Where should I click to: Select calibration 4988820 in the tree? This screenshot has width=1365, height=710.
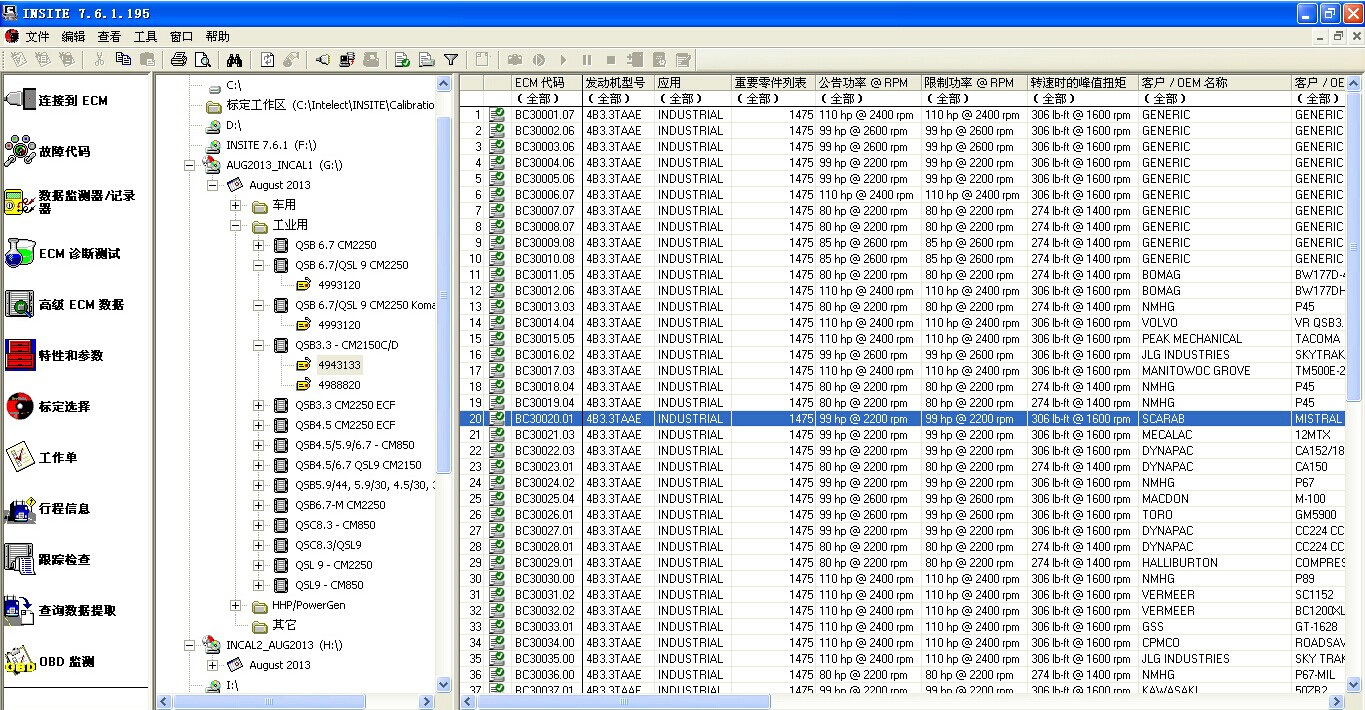[x=340, y=385]
